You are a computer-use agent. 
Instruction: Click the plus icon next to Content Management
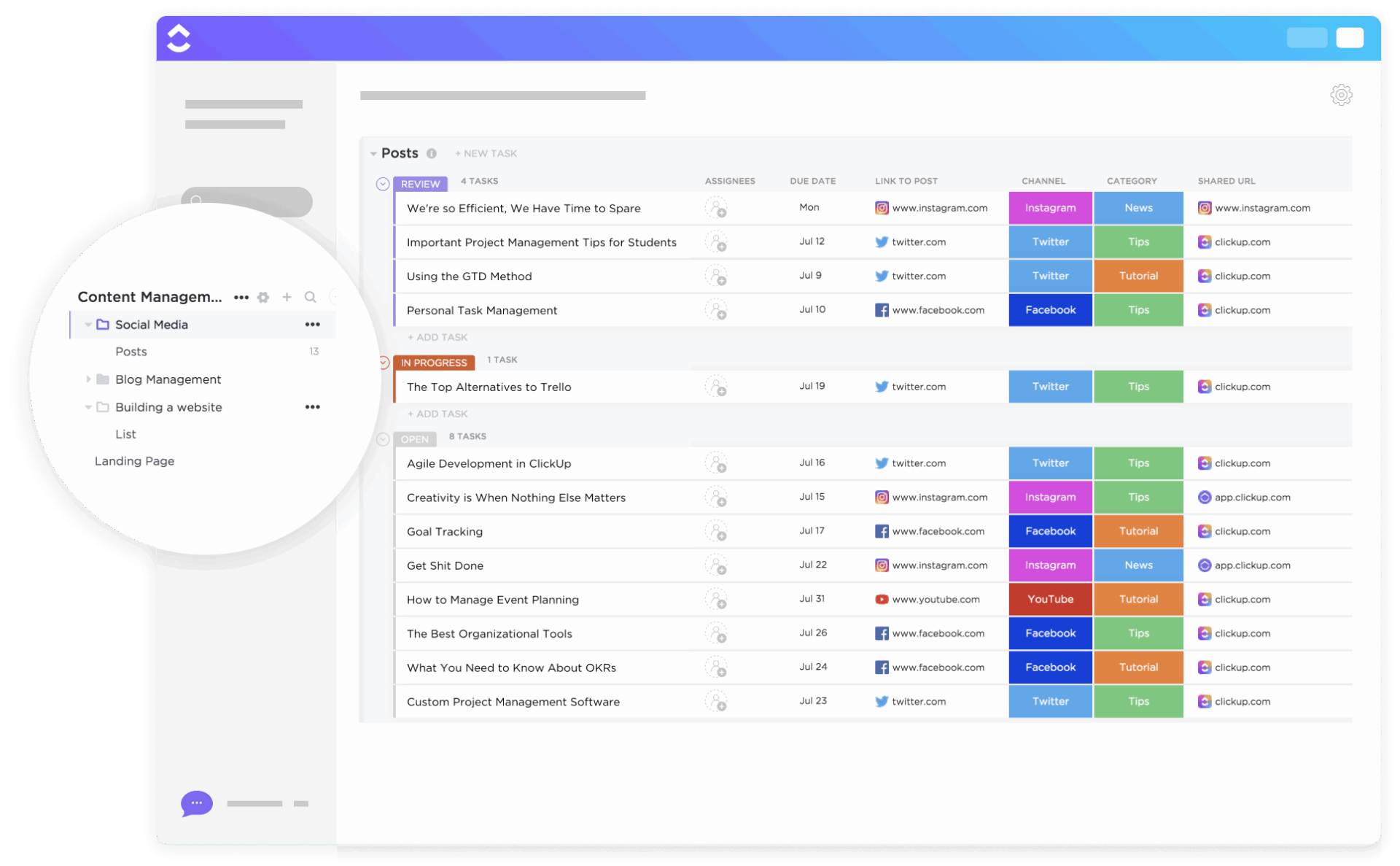tap(287, 297)
